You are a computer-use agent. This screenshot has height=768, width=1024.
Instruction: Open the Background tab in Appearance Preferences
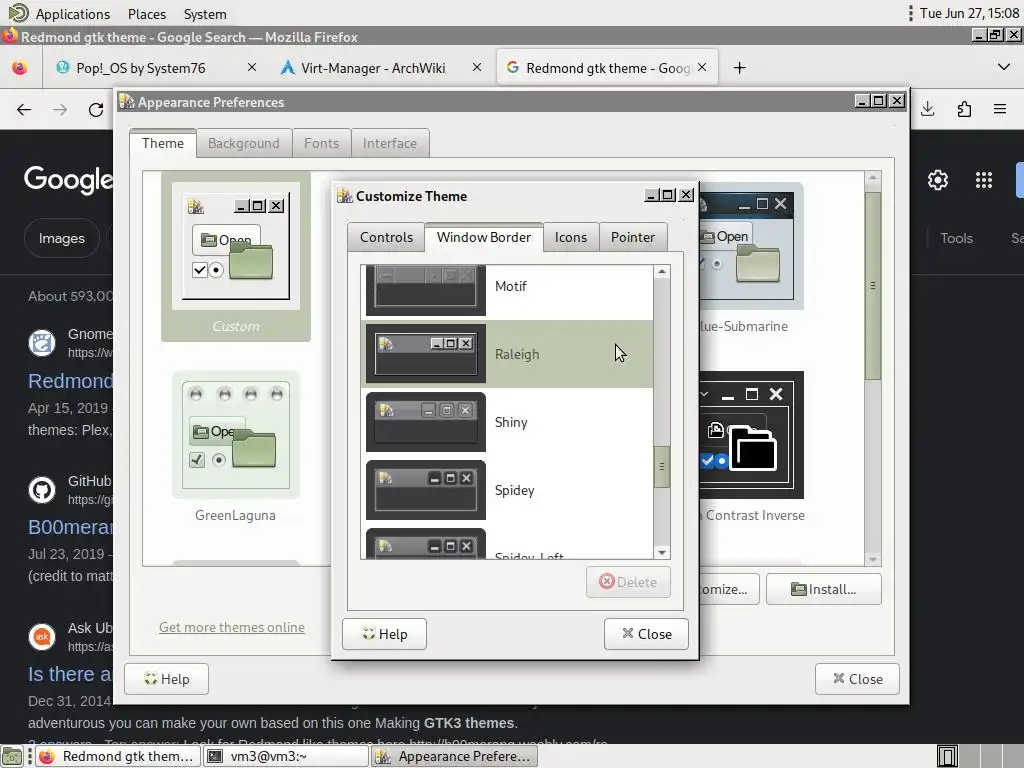point(244,143)
